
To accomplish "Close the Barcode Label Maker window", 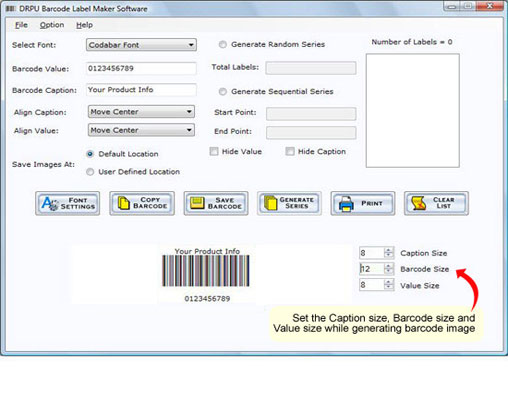I will (x=489, y=6).
